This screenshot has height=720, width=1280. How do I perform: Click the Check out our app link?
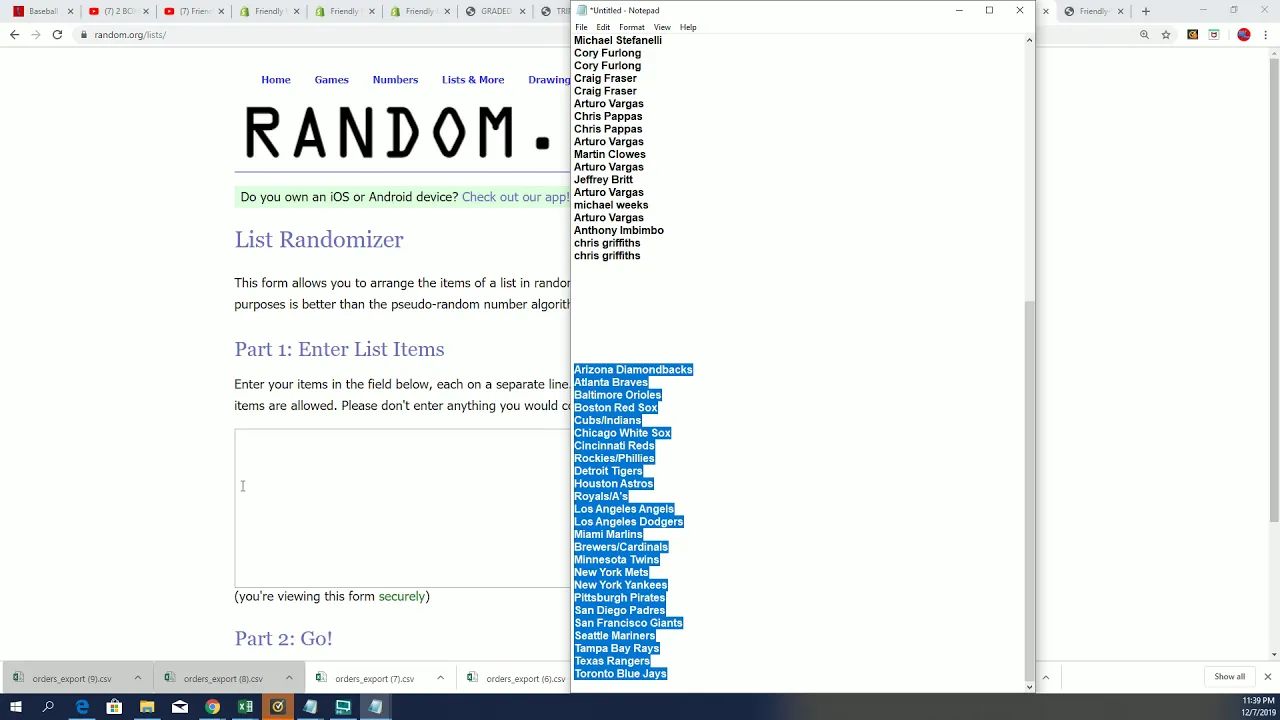[515, 197]
